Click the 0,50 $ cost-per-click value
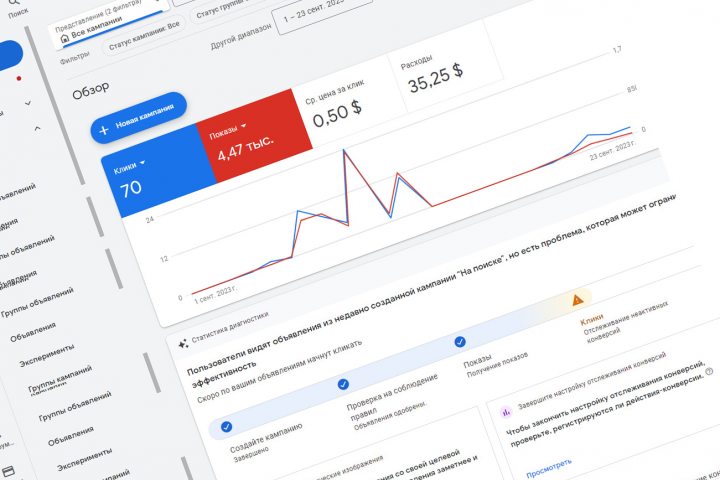This screenshot has width=720, height=480. click(337, 114)
